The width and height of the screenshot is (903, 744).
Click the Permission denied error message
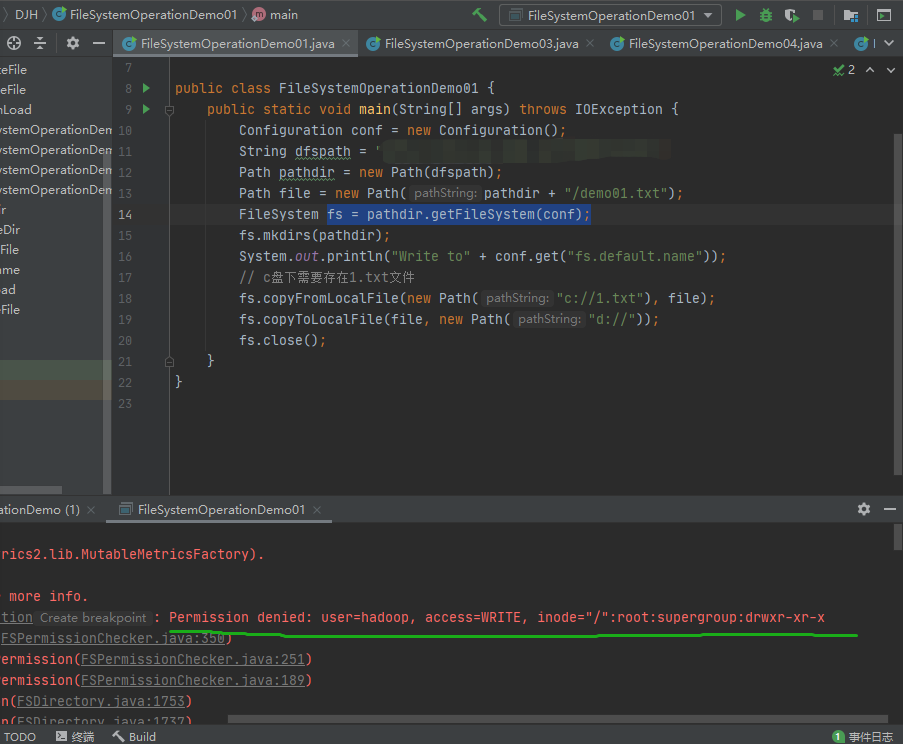496,617
